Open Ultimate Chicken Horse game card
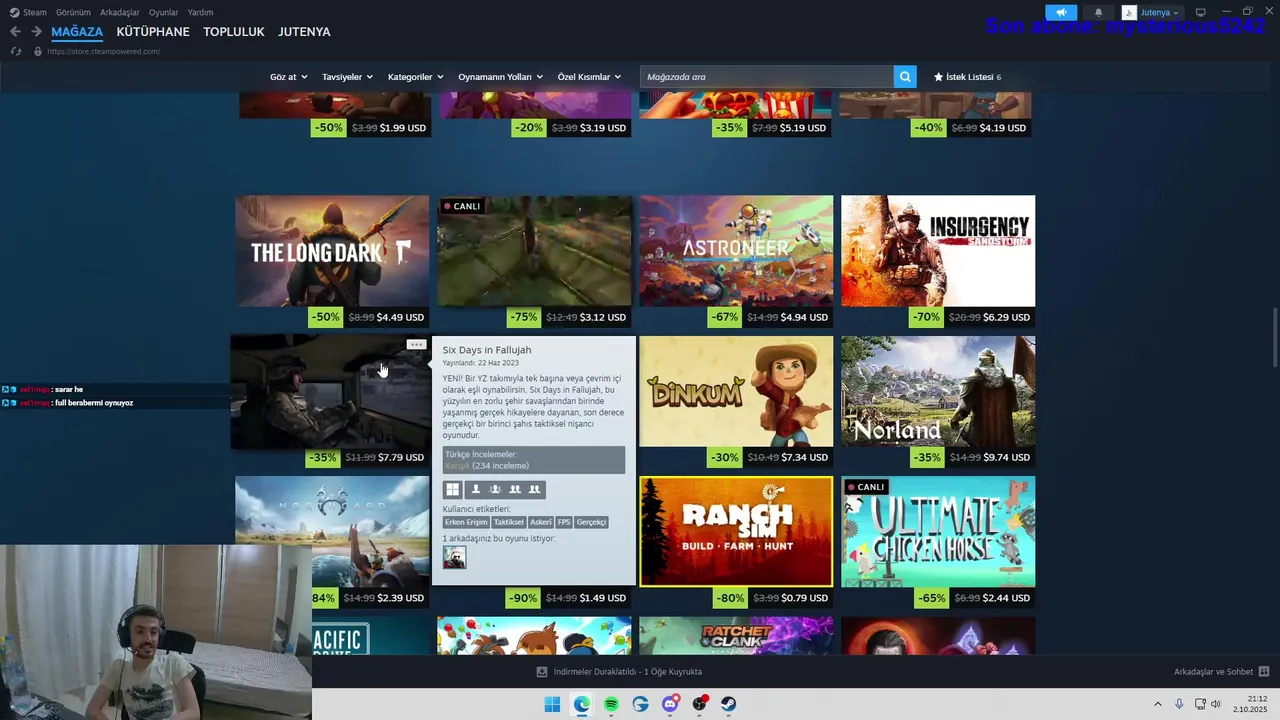This screenshot has width=1280, height=720. [x=938, y=531]
